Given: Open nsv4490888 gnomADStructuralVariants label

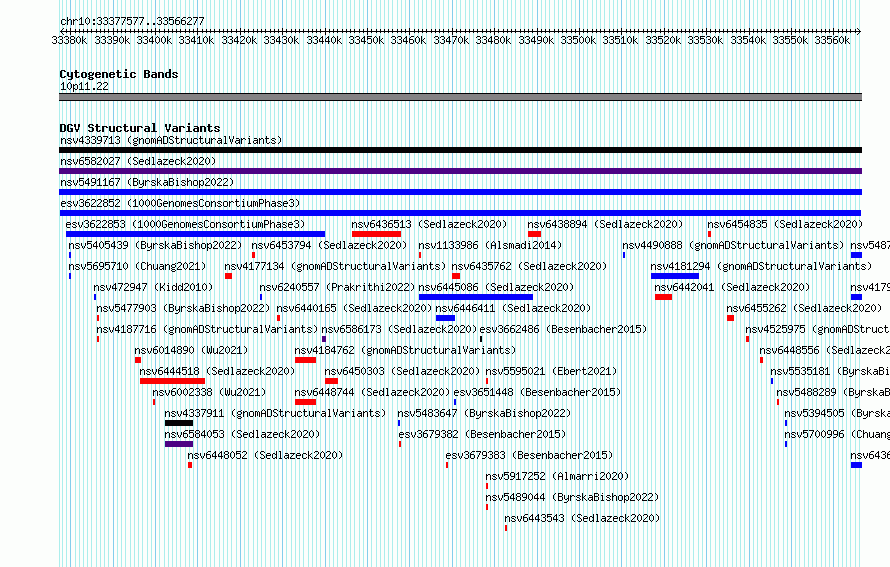Looking at the screenshot, I should coord(733,245).
